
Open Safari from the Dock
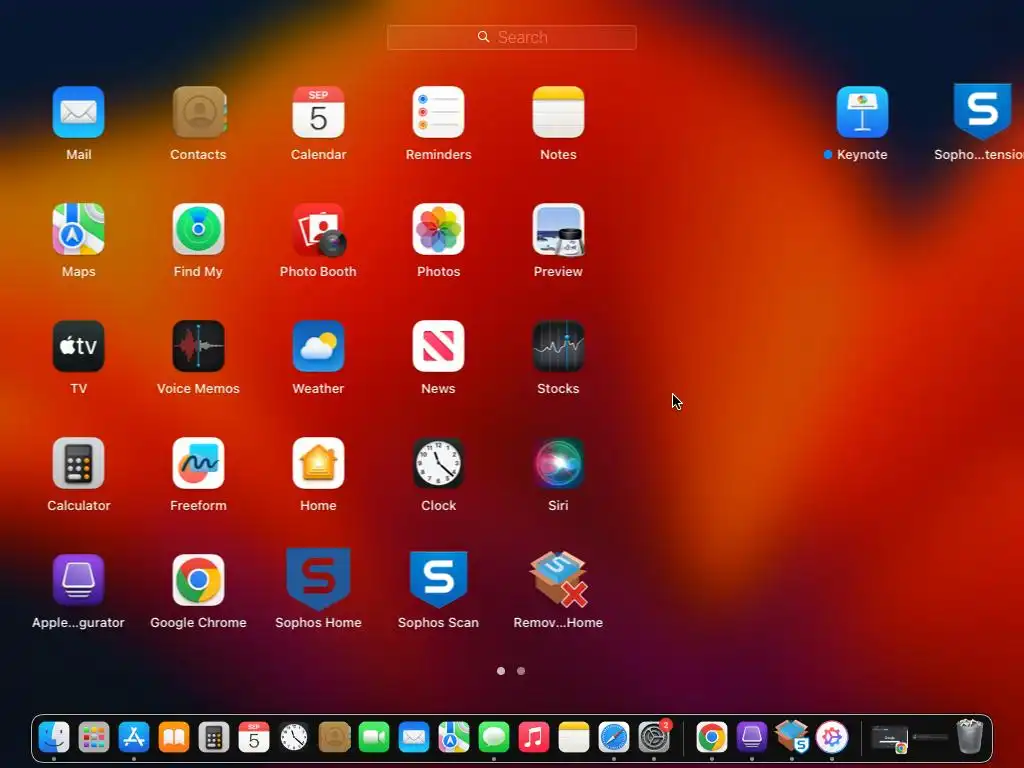click(x=614, y=738)
